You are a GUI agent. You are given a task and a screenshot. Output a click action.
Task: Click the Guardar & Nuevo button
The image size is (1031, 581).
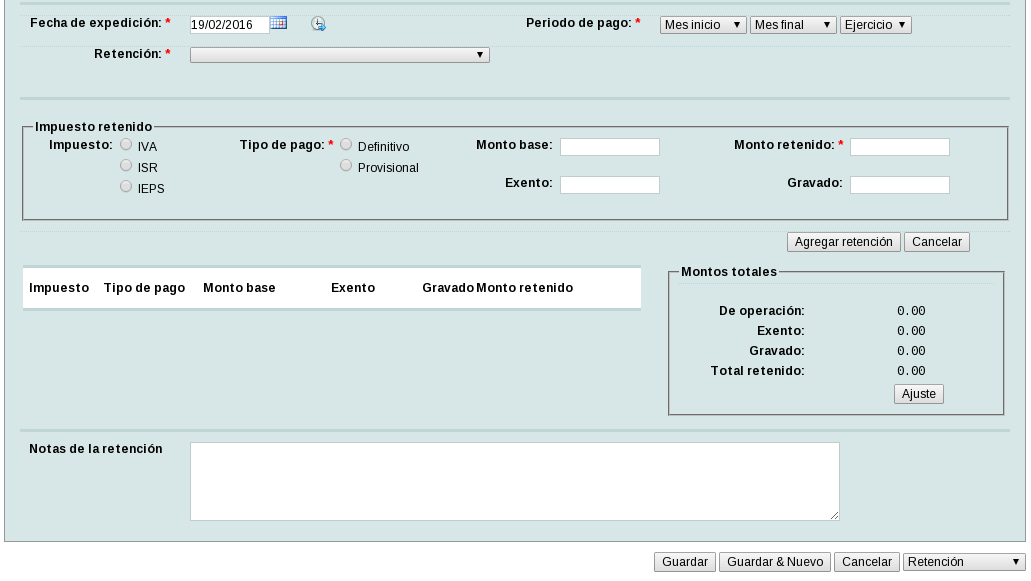(x=774, y=562)
